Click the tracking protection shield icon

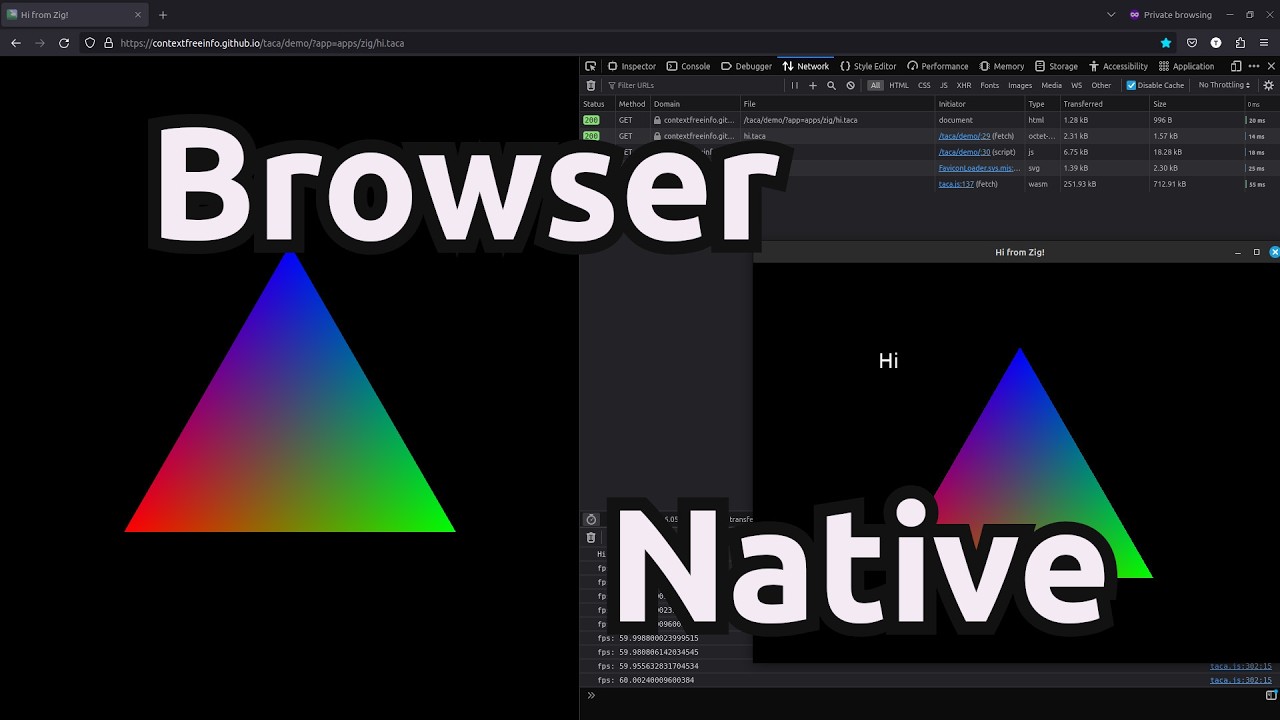click(x=90, y=43)
